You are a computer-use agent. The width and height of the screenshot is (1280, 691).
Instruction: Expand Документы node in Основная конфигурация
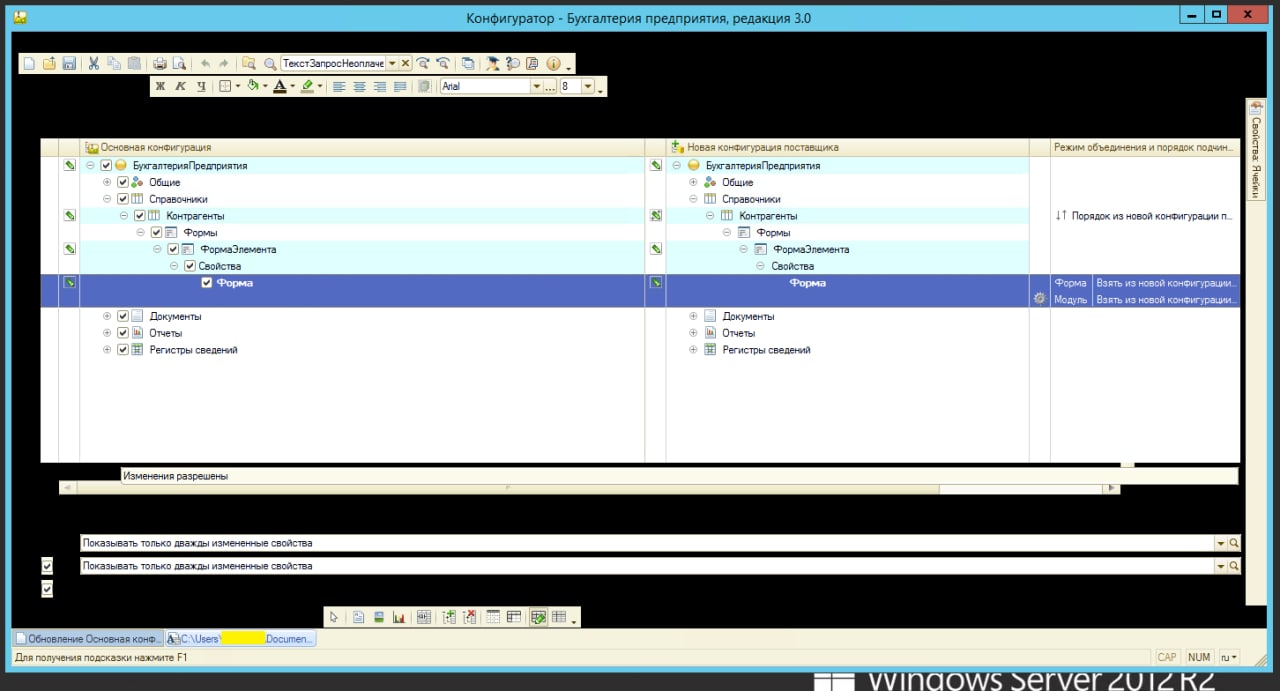[x=107, y=316]
